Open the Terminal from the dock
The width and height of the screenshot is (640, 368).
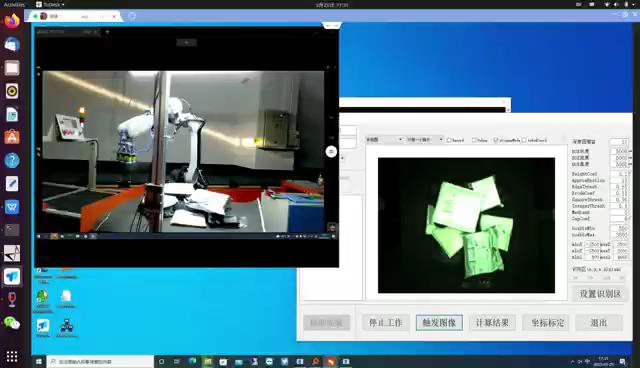[12, 230]
